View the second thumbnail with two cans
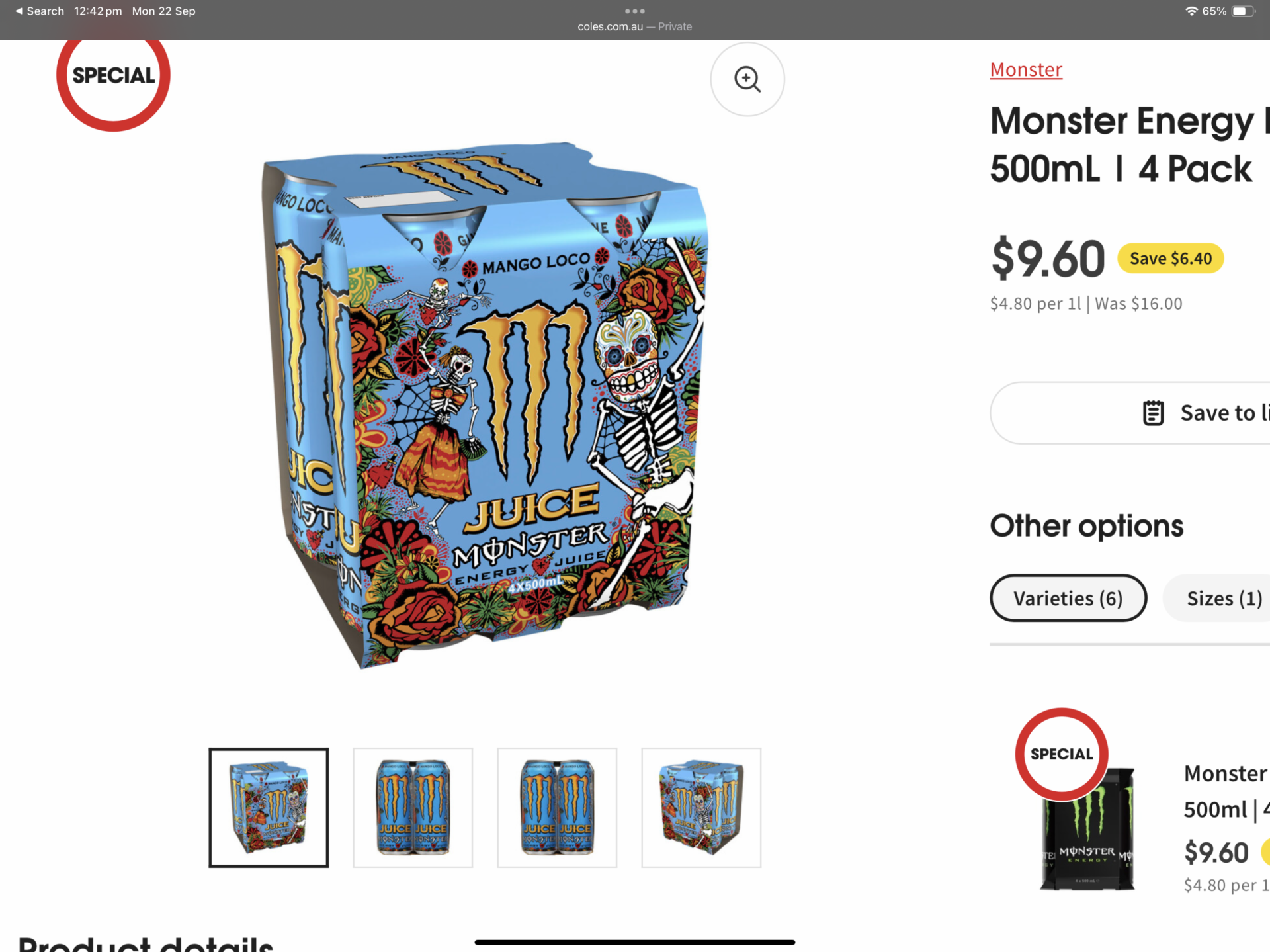The height and width of the screenshot is (952, 1270). click(x=413, y=808)
